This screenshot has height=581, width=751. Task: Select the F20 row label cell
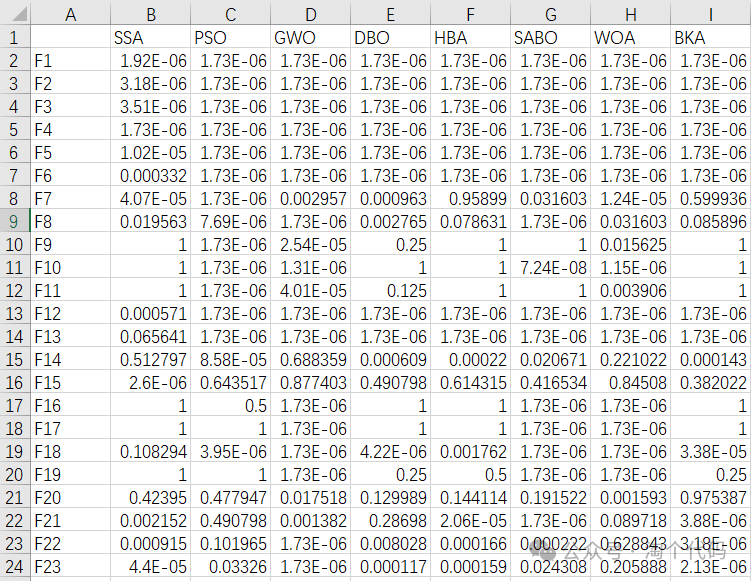[71, 497]
